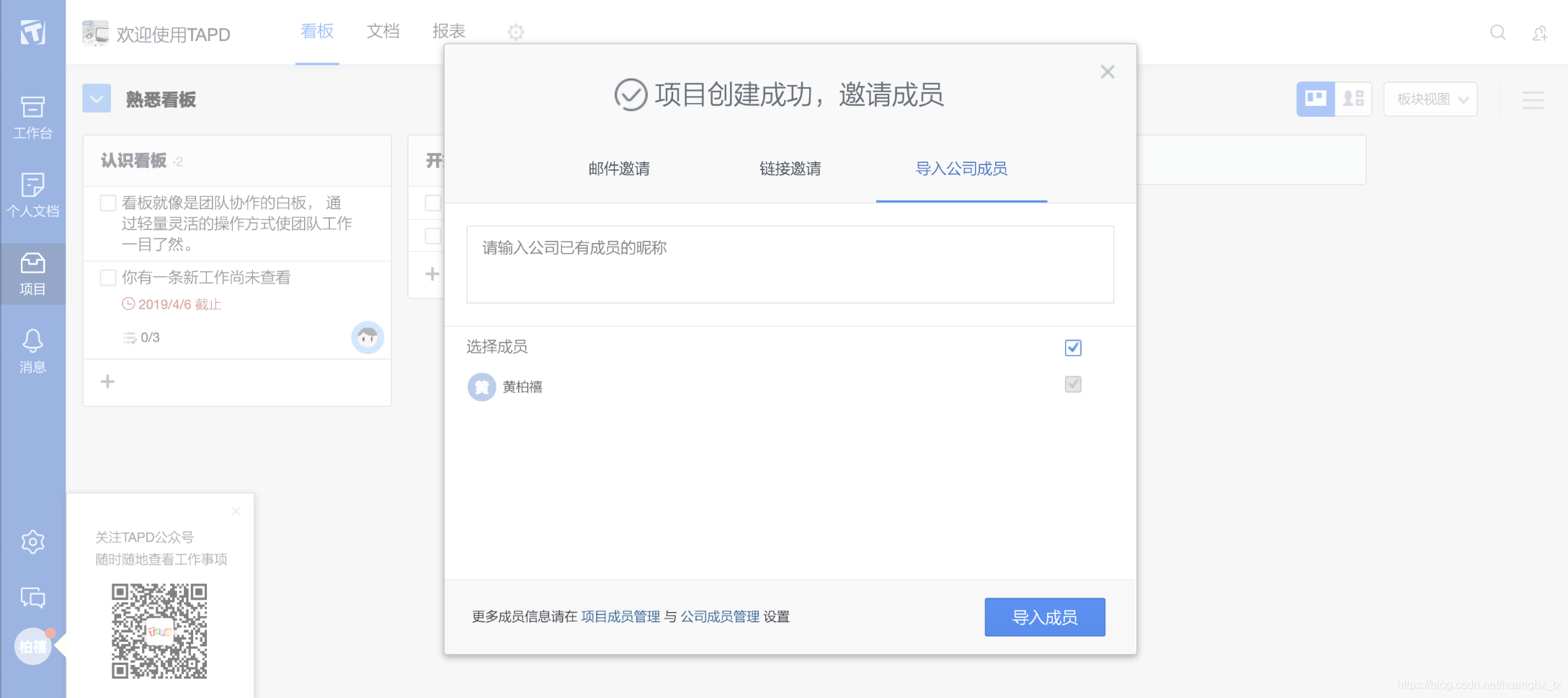1568x698 pixels.
Task: Toggle the select-all 选择成员 checkbox
Action: tap(1073, 348)
